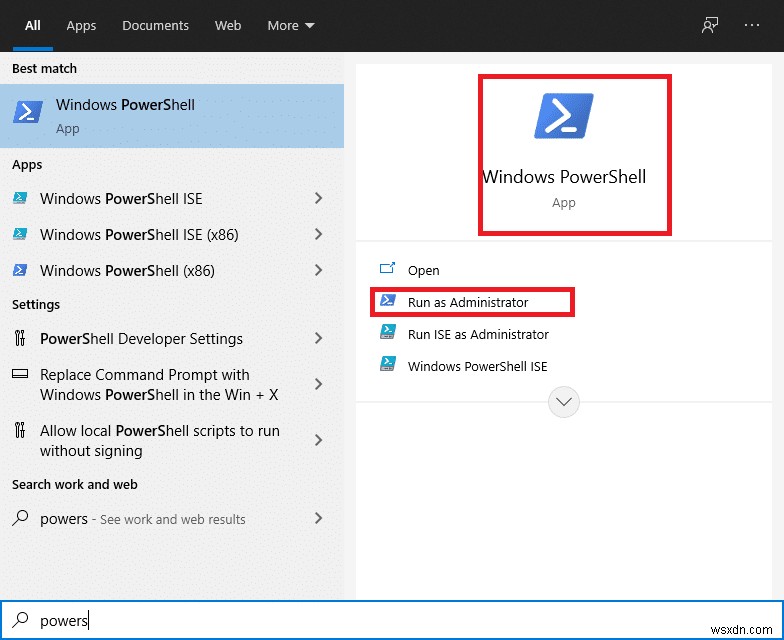Switch to the Documents tab
The image size is (784, 640).
coord(155,25)
